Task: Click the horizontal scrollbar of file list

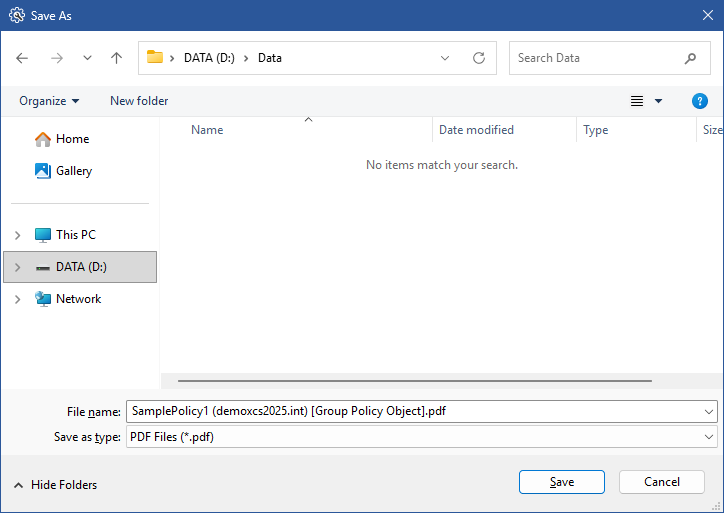Action: [414, 380]
